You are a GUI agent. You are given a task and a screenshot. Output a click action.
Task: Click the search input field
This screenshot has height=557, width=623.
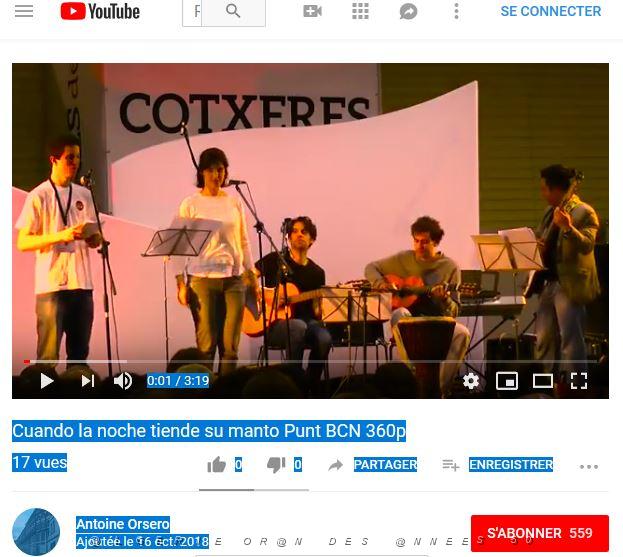pyautogui.click(x=192, y=12)
